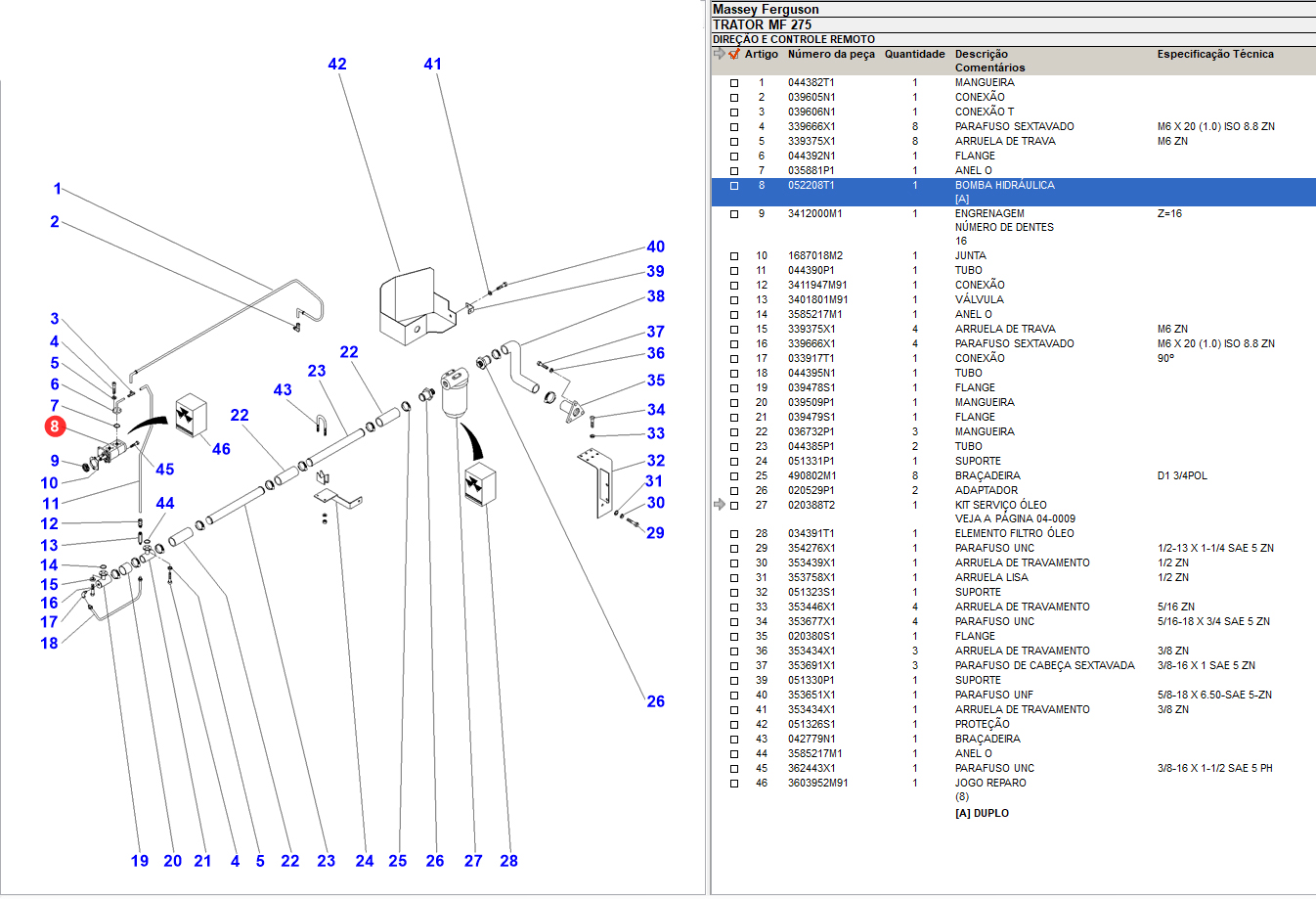Select callout number 42 on the diagram

[x=337, y=65]
